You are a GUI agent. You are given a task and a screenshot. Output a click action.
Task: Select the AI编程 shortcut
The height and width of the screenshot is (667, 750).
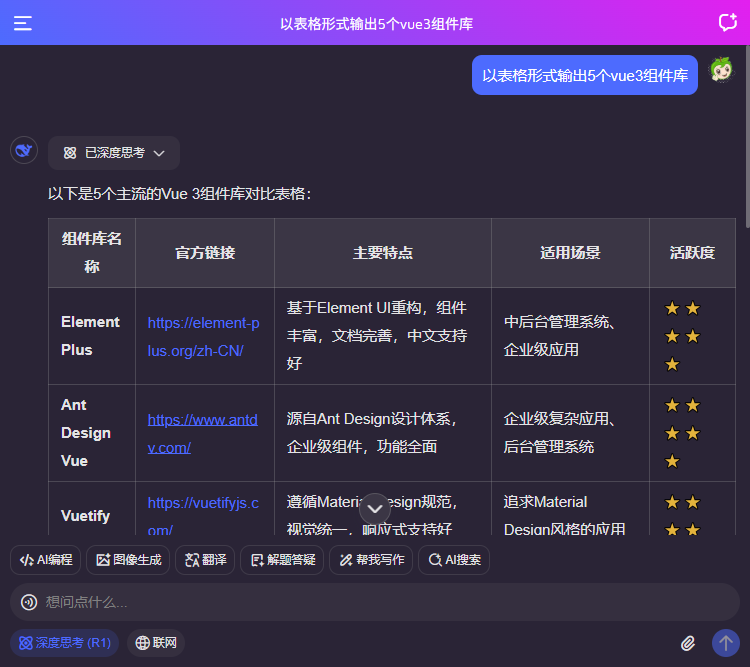pos(45,560)
